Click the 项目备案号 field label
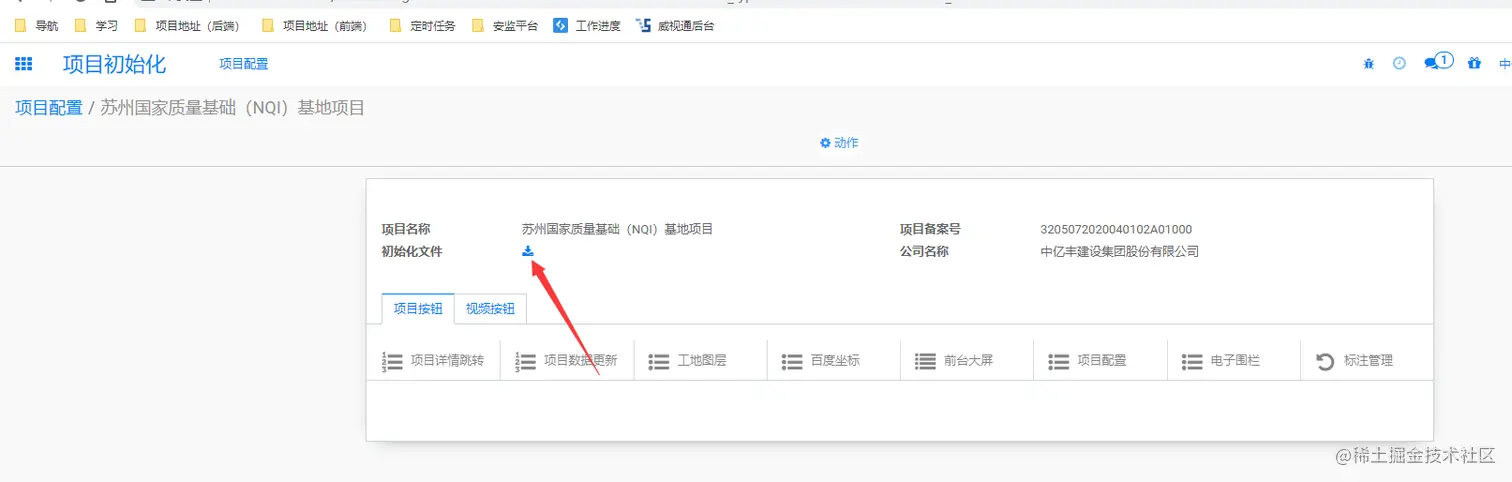This screenshot has height=482, width=1512. 930,229
